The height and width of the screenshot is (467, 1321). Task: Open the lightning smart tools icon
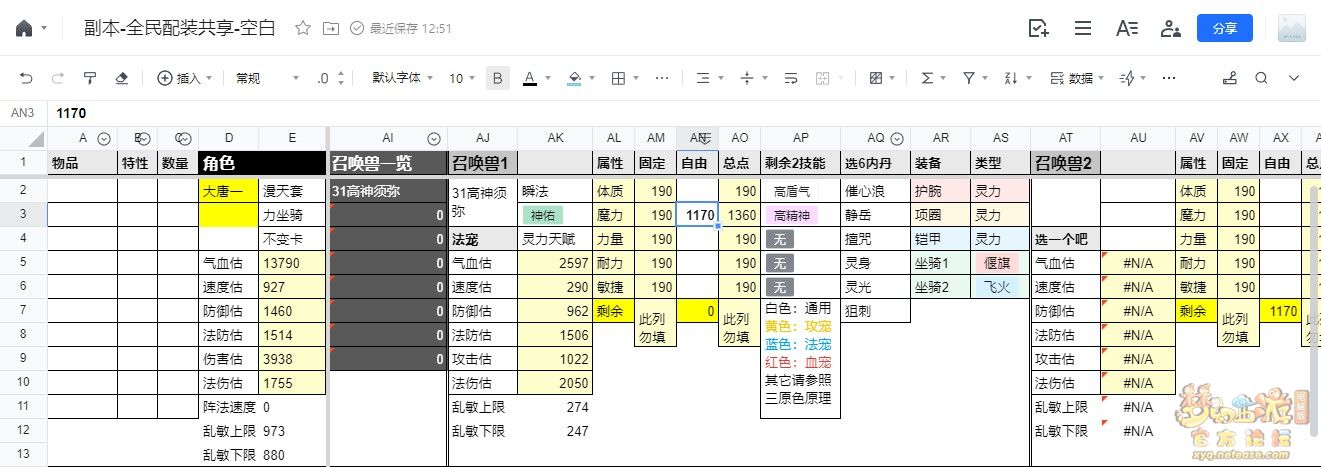pyautogui.click(x=1127, y=77)
